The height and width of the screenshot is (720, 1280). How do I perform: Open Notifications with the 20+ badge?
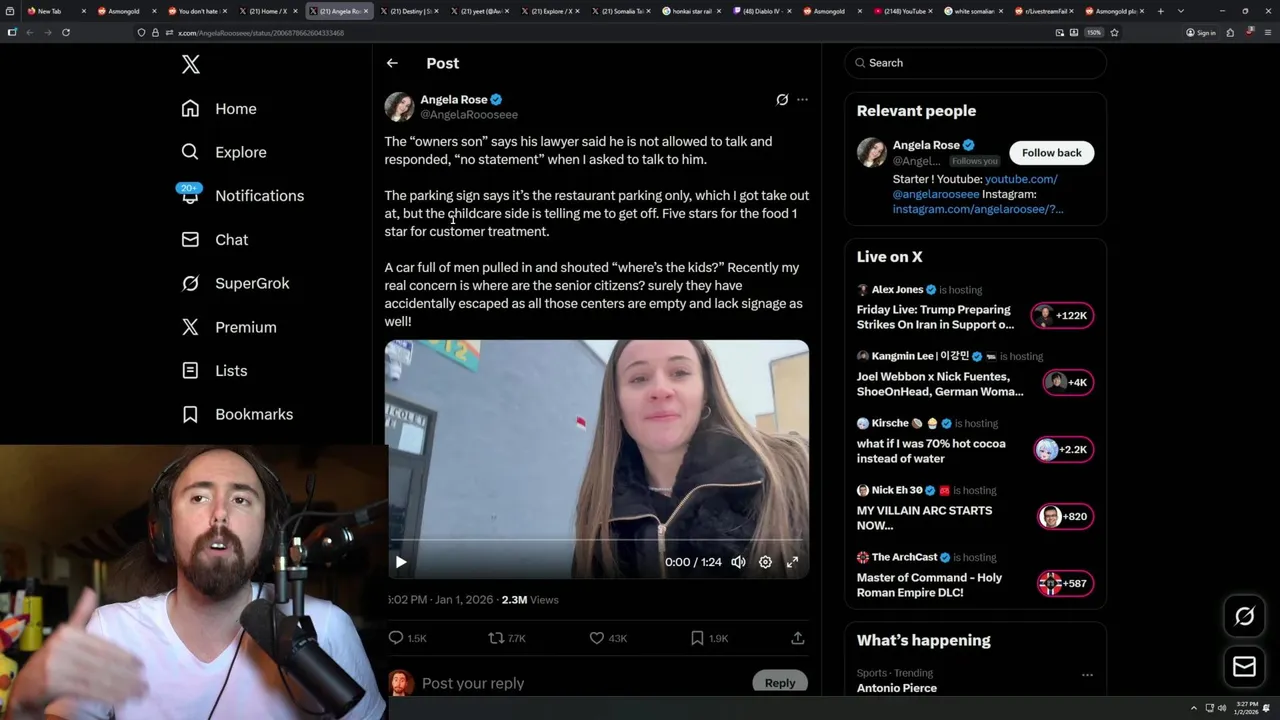tap(241, 195)
